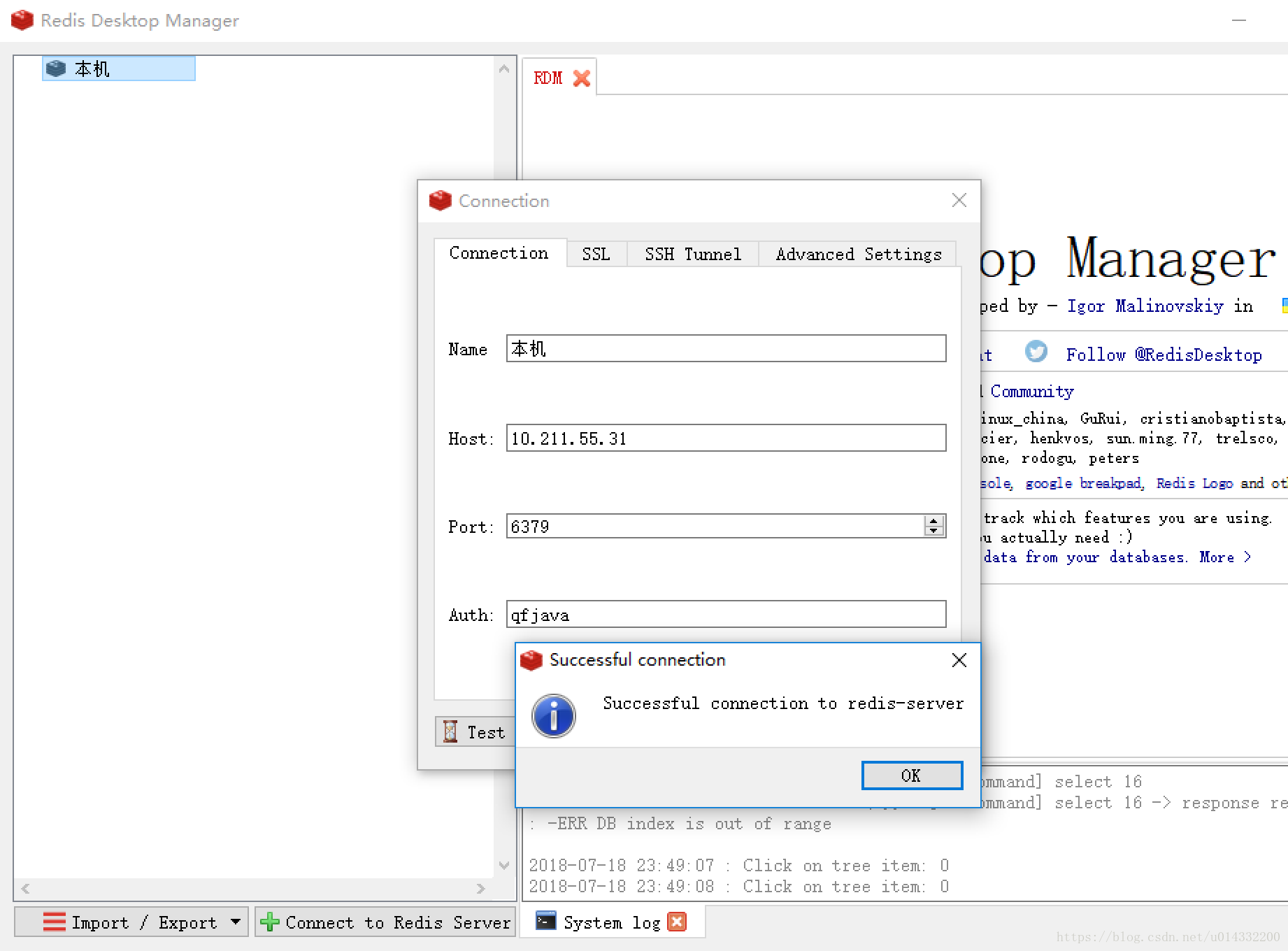Click connection tree scroll down arrow

[x=504, y=866]
